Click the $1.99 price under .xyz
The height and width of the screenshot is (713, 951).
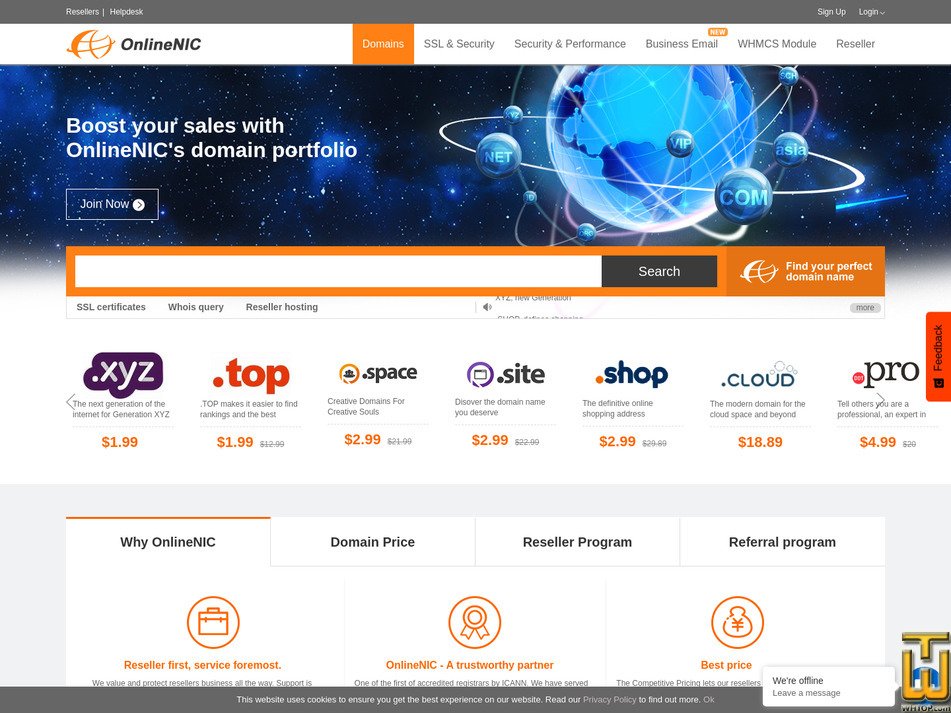pyautogui.click(x=120, y=442)
